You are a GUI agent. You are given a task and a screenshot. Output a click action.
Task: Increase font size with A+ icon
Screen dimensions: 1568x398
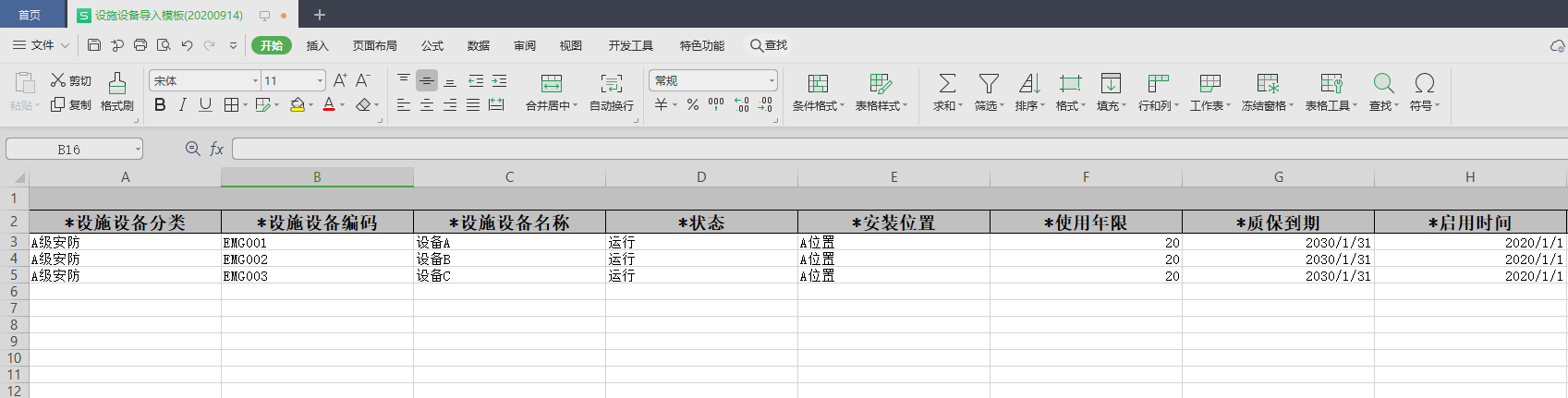(x=340, y=80)
